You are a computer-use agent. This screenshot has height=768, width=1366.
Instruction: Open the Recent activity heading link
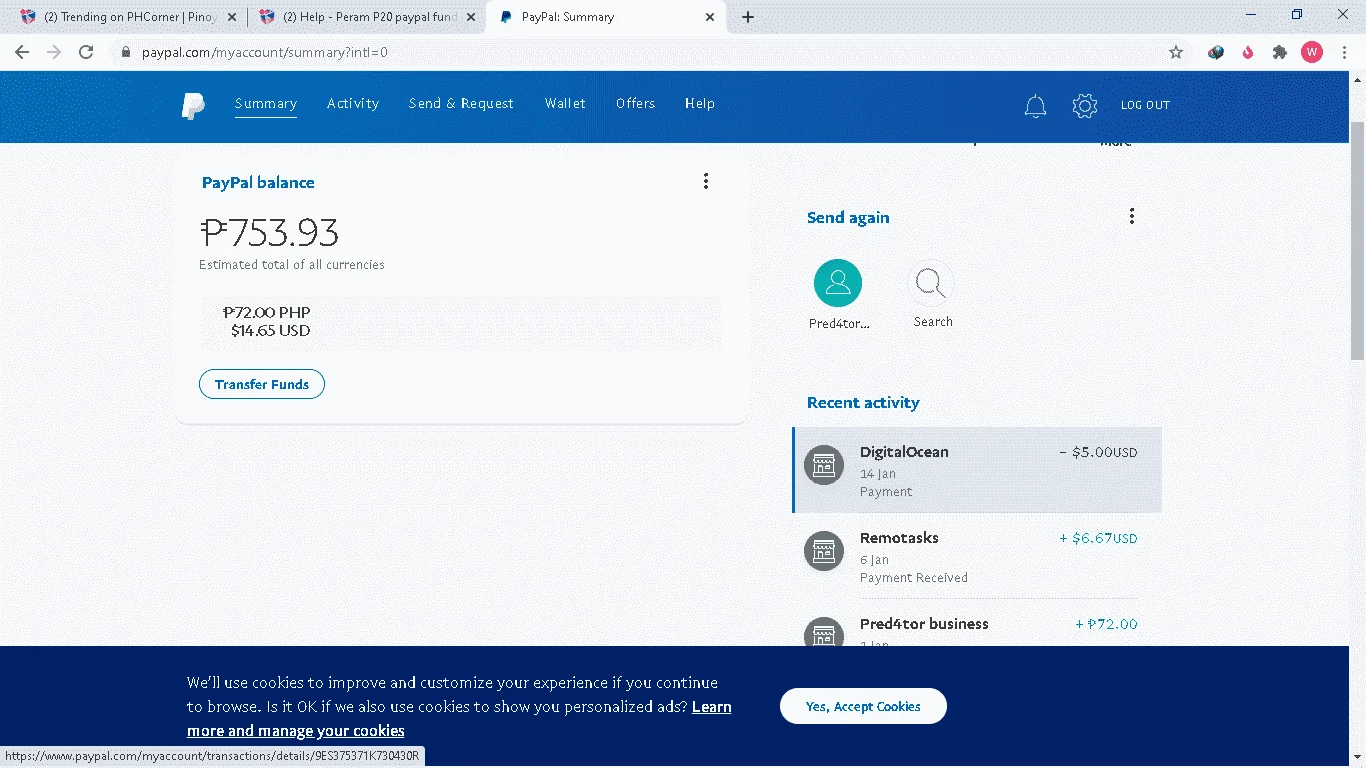click(863, 402)
